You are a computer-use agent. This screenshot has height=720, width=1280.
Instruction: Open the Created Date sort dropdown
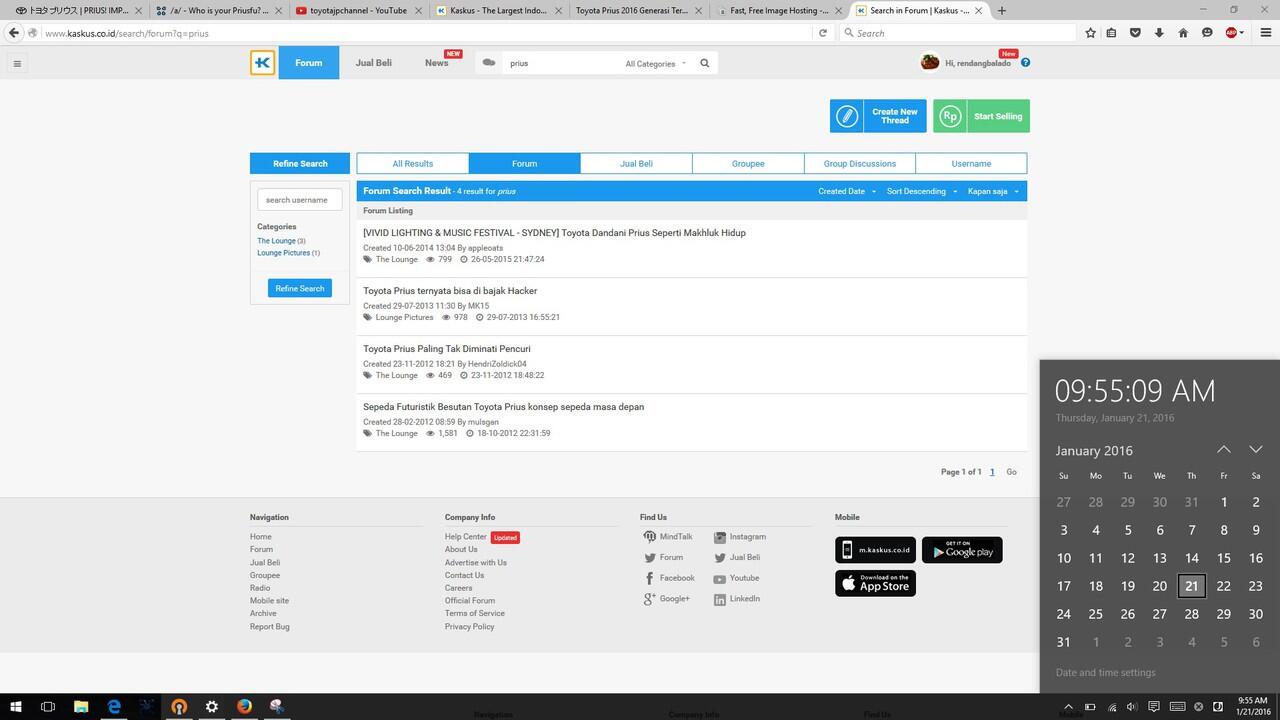pos(847,191)
